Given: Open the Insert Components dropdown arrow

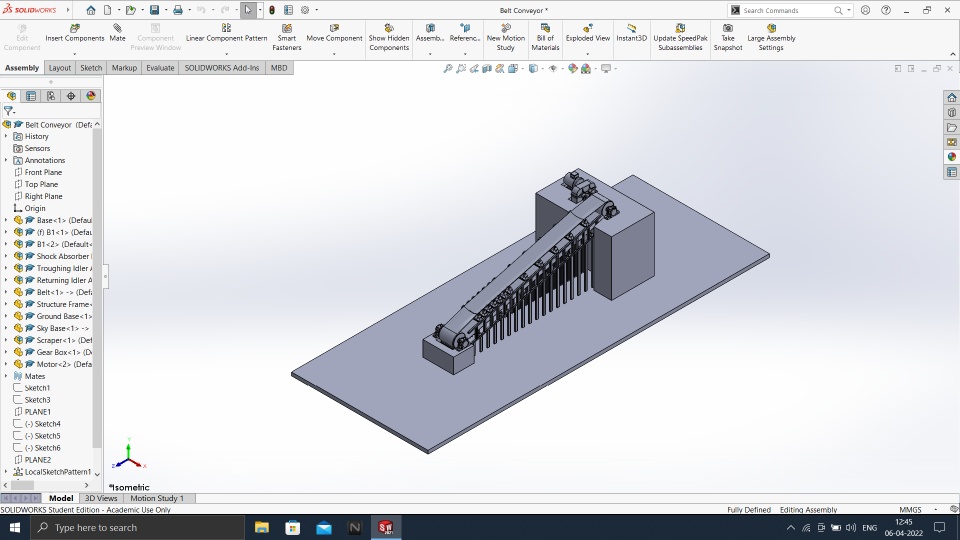Looking at the screenshot, I should pyautogui.click(x=75, y=53).
